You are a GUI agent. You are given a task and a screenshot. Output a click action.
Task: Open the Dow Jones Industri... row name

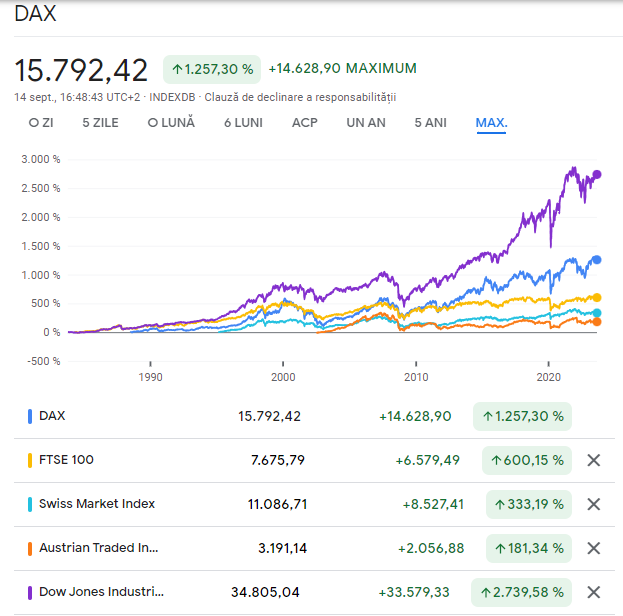(101, 592)
